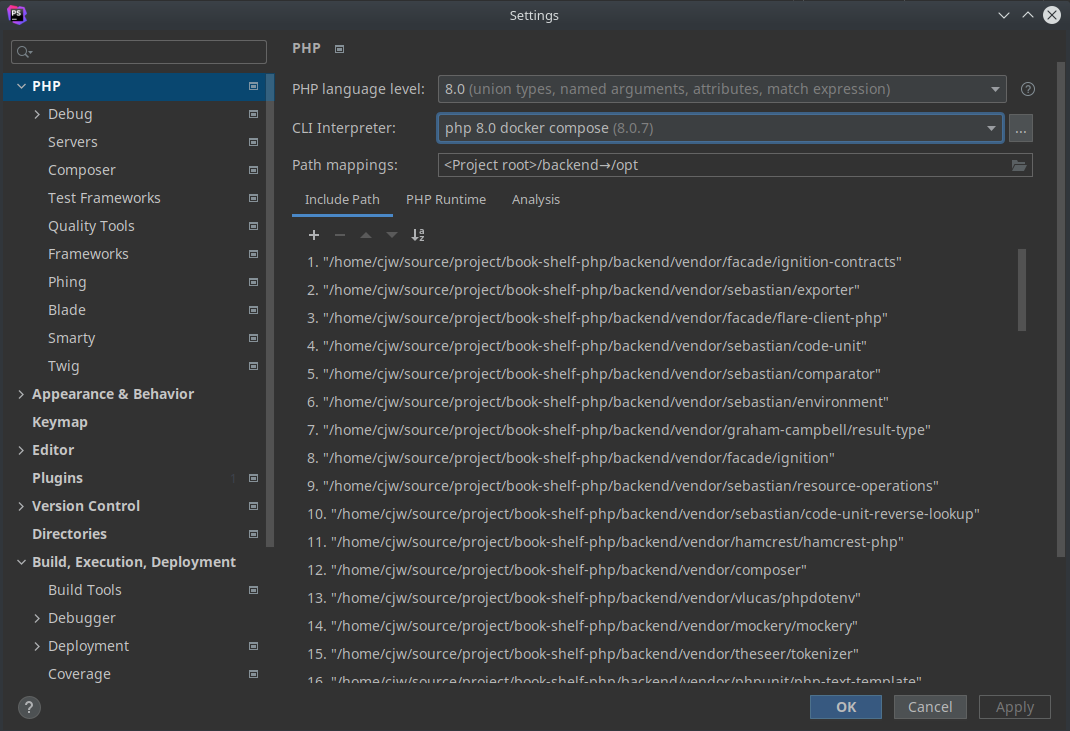Click the project settings icon beside Composer

tap(253, 170)
